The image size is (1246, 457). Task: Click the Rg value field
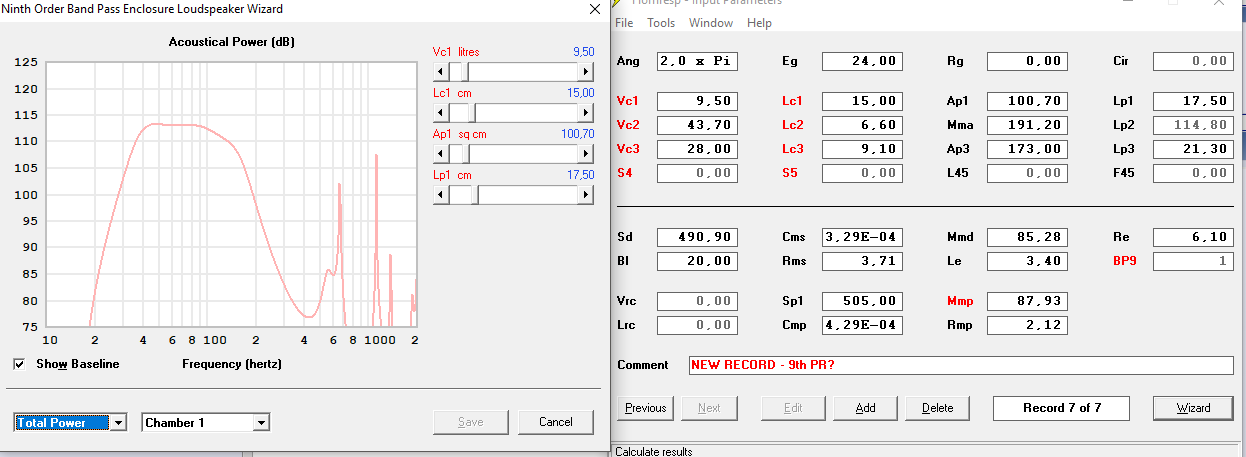(x=1027, y=61)
